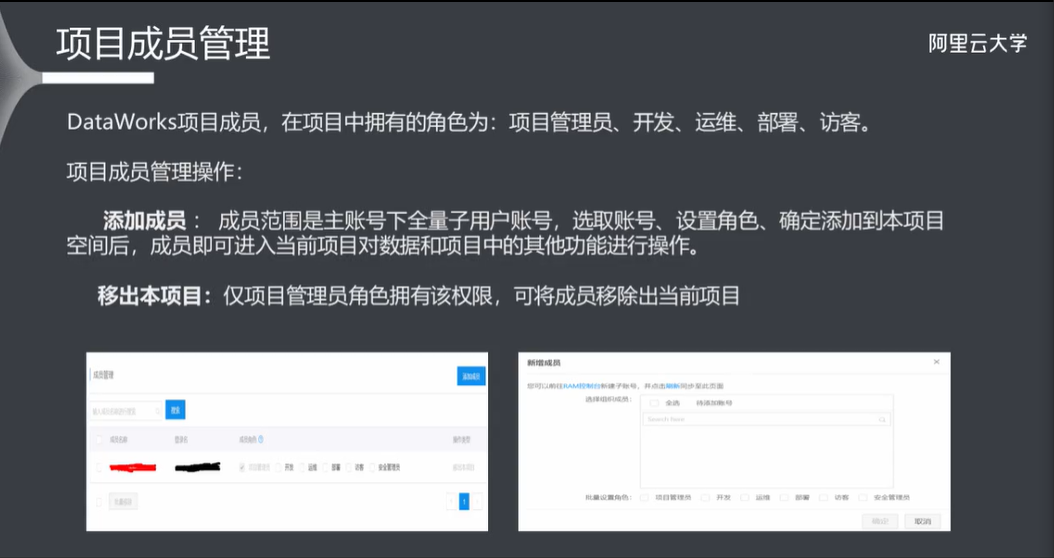Tick the checkbox beside 批量移除 button
This screenshot has height=558, width=1054.
point(99,502)
